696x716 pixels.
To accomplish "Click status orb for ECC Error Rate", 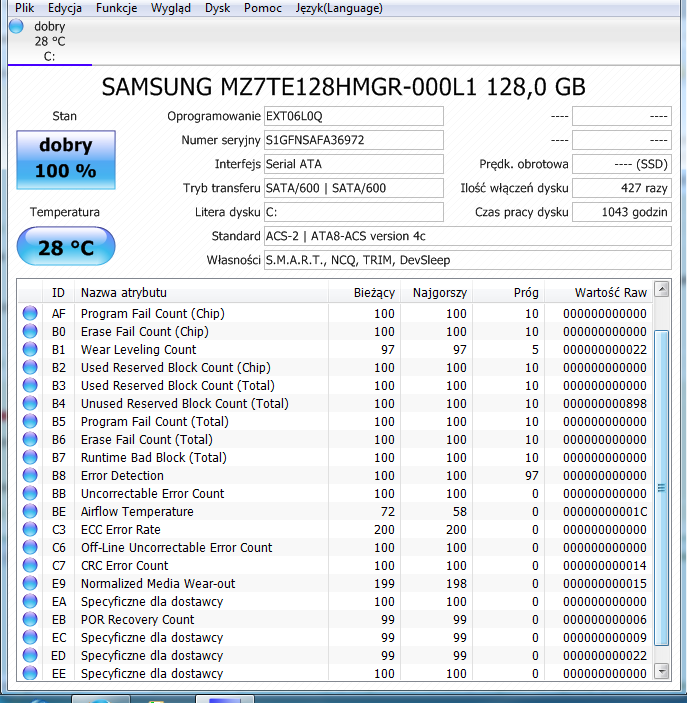I will pyautogui.click(x=30, y=529).
